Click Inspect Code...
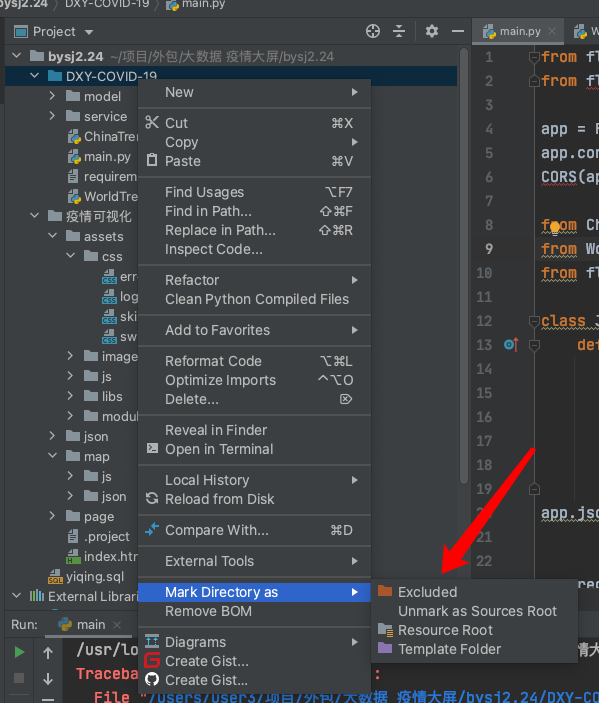The width and height of the screenshot is (599, 703). (x=254, y=249)
